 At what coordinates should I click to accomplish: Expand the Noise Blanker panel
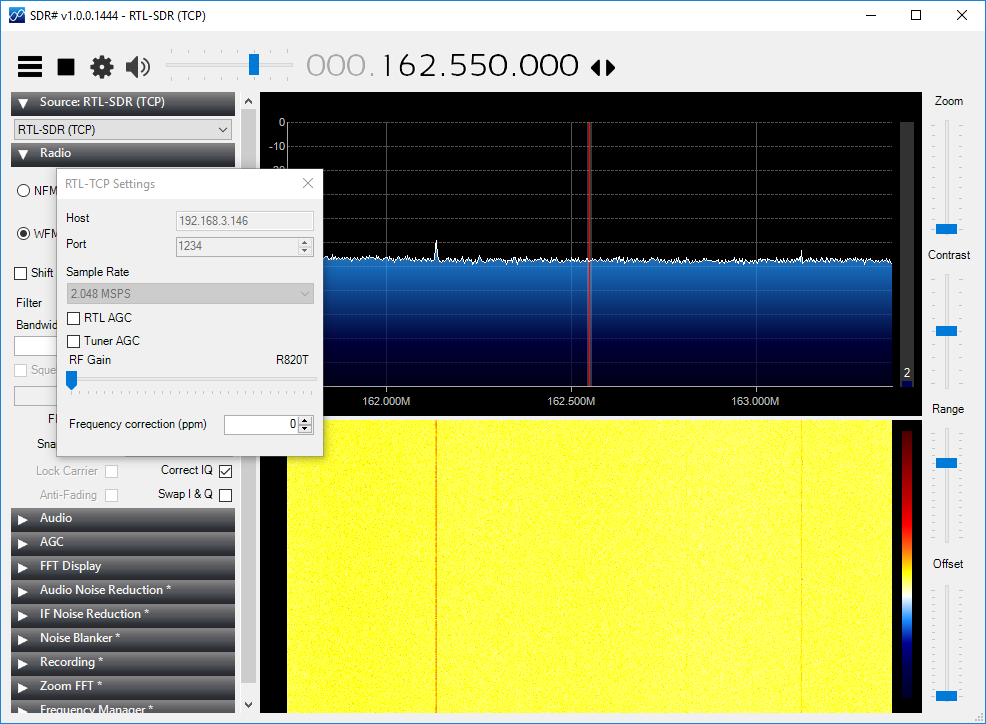coord(123,638)
